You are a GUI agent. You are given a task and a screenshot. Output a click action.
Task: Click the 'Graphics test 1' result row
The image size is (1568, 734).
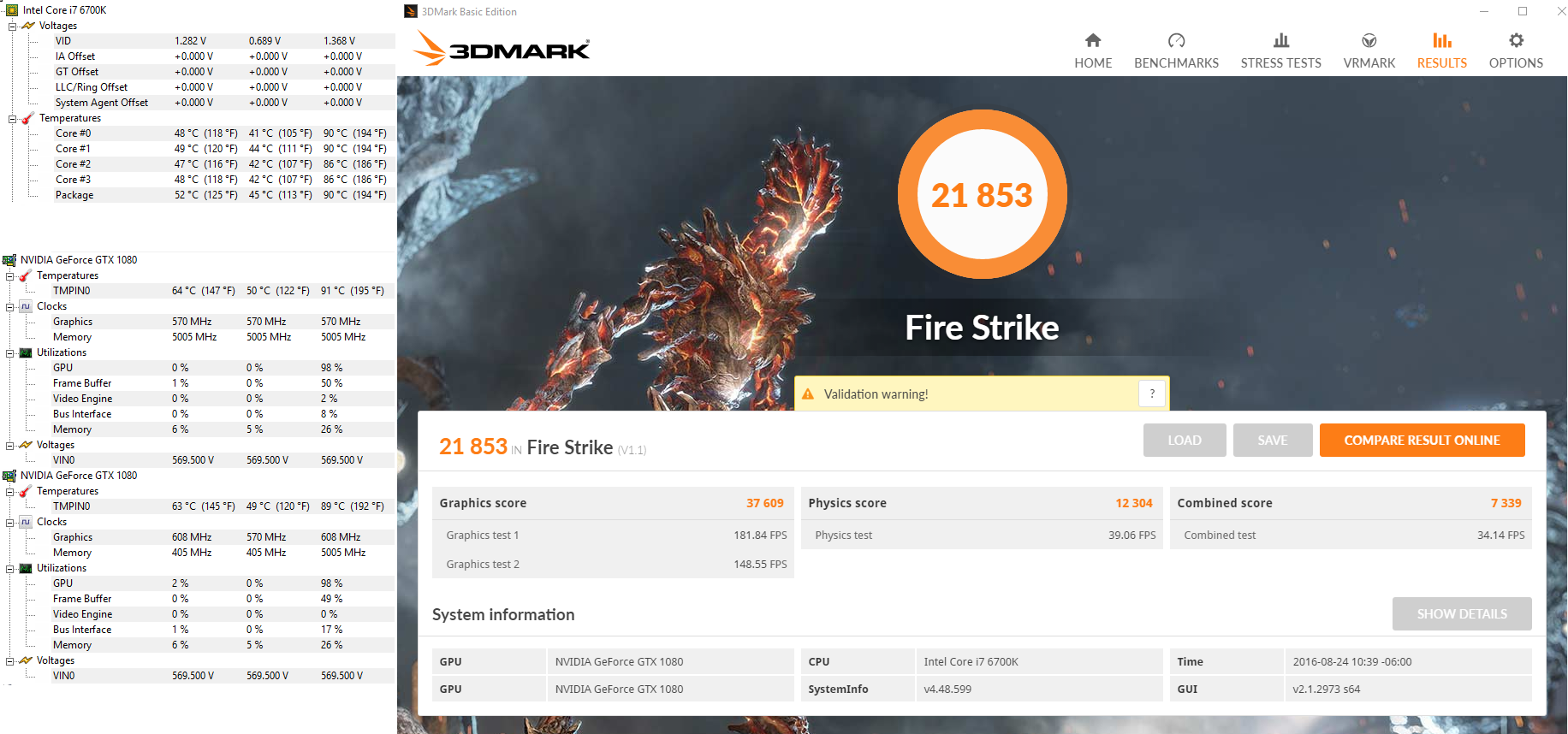point(613,535)
